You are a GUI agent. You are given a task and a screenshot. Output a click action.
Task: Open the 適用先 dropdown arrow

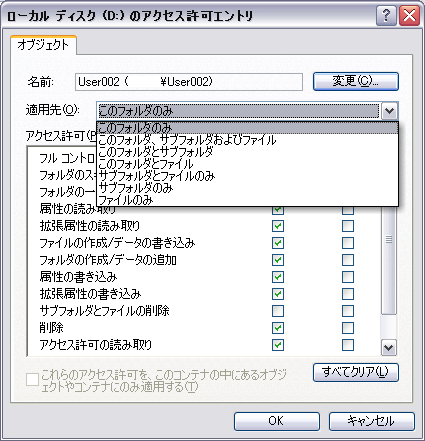tap(389, 111)
